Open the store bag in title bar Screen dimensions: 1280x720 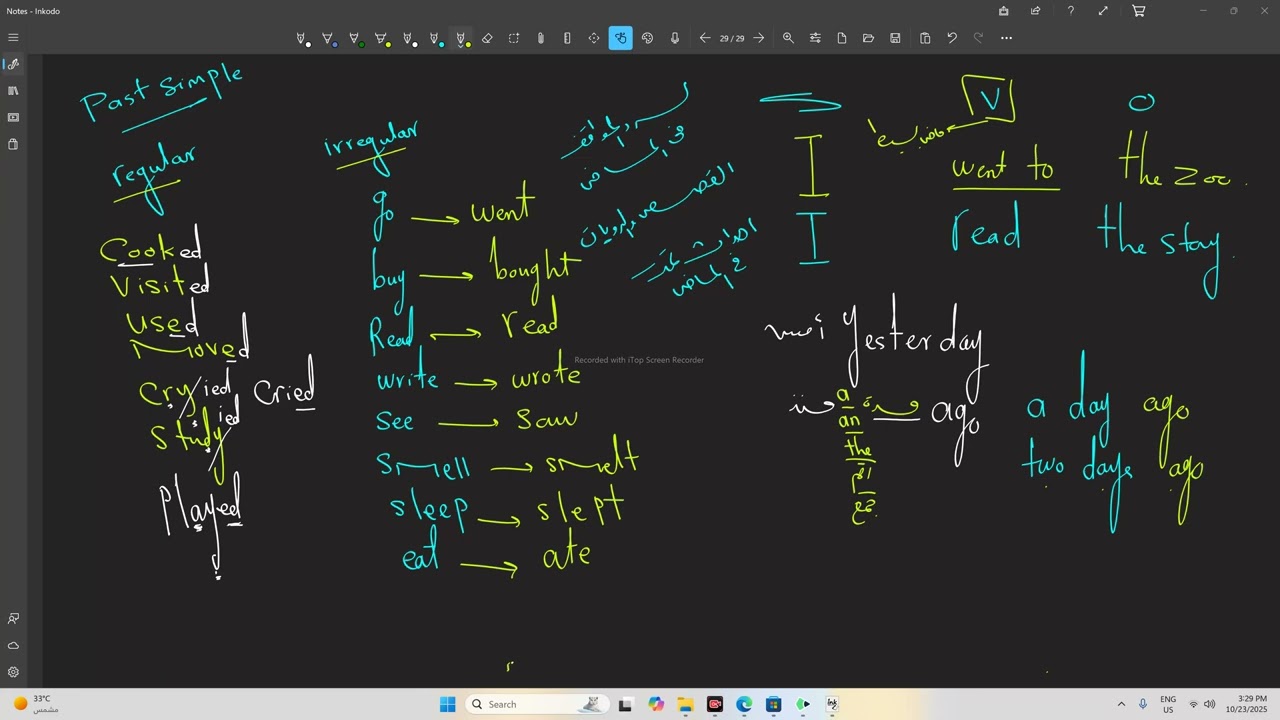click(x=1003, y=11)
